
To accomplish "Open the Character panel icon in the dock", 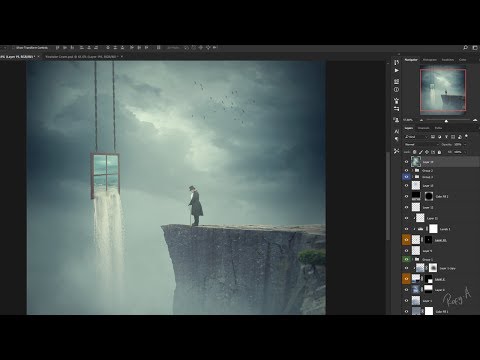I will coord(396,132).
